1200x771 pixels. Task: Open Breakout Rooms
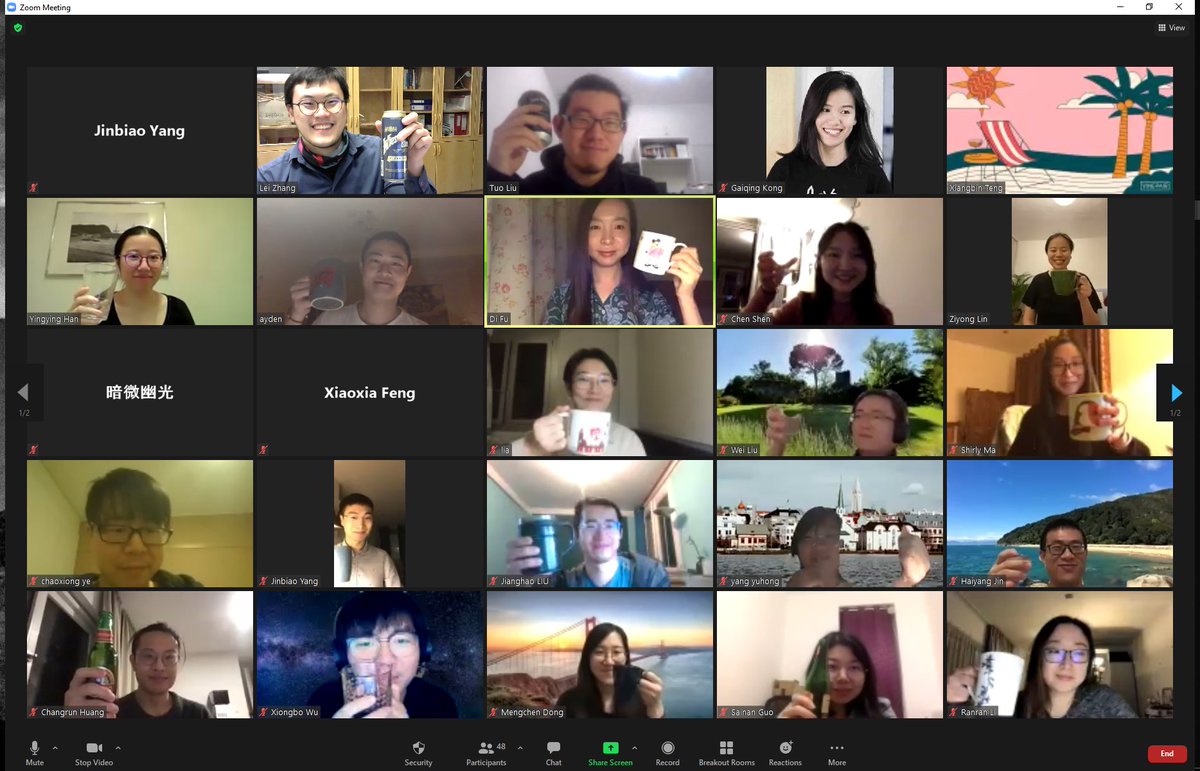[726, 752]
